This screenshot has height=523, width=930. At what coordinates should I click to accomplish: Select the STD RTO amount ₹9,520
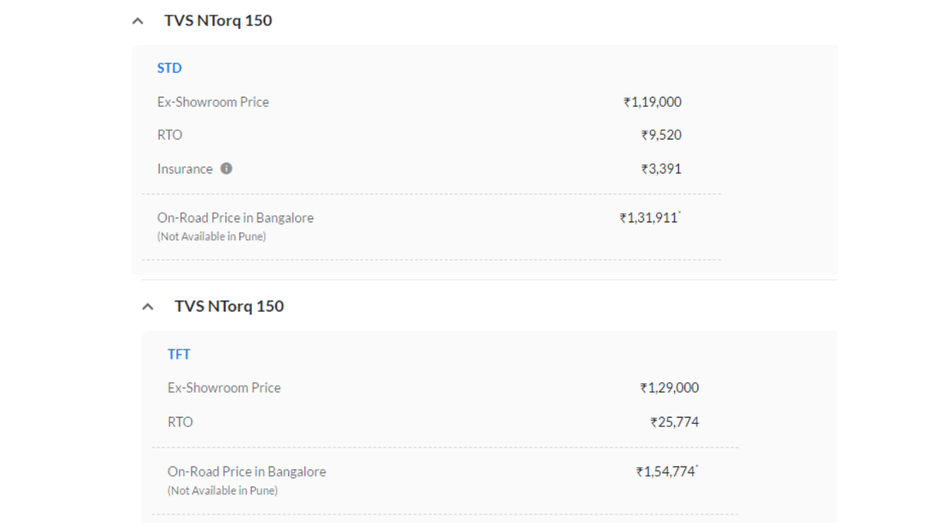click(661, 135)
